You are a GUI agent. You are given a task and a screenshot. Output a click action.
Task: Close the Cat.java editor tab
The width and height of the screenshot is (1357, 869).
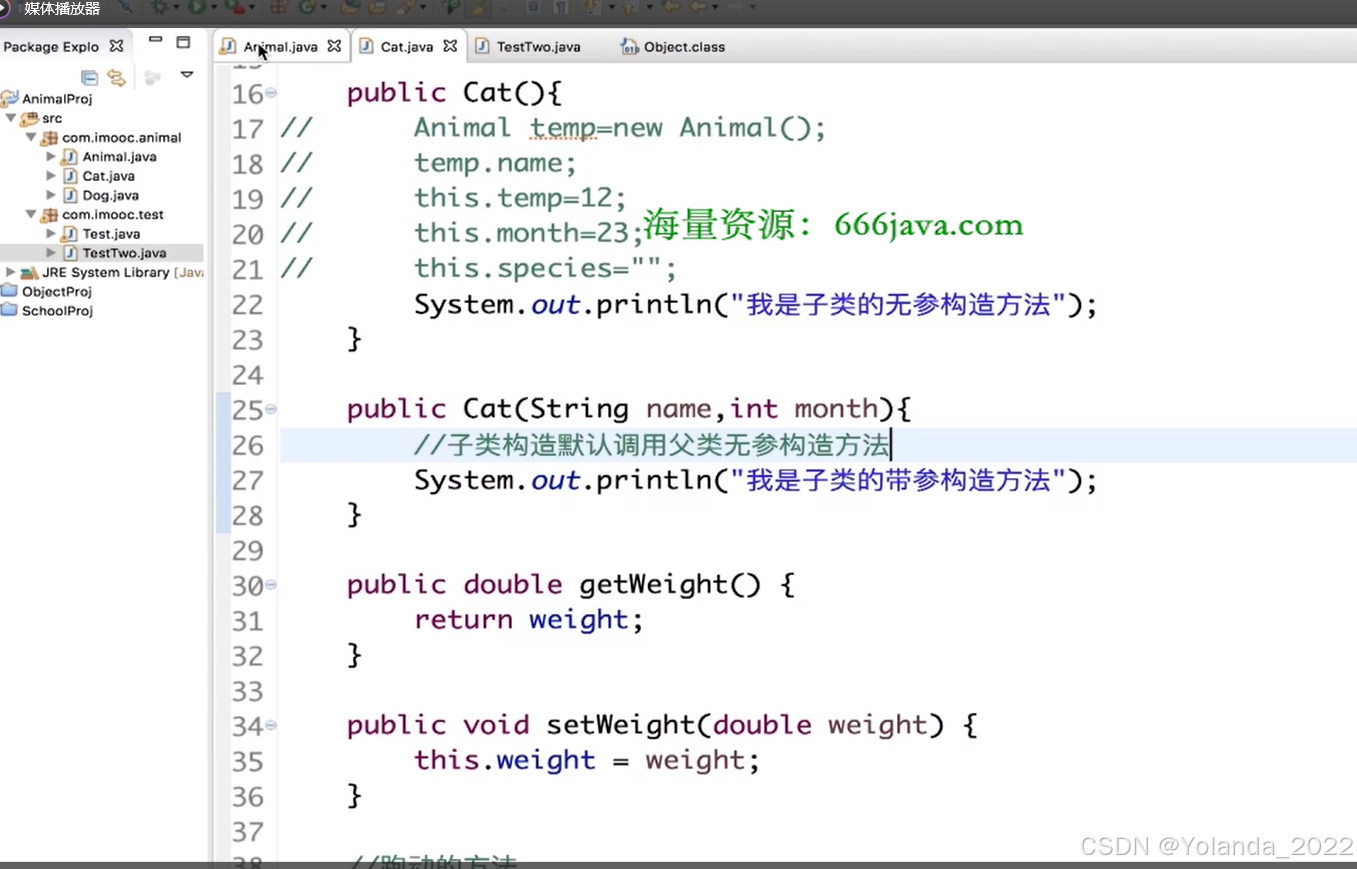(450, 46)
